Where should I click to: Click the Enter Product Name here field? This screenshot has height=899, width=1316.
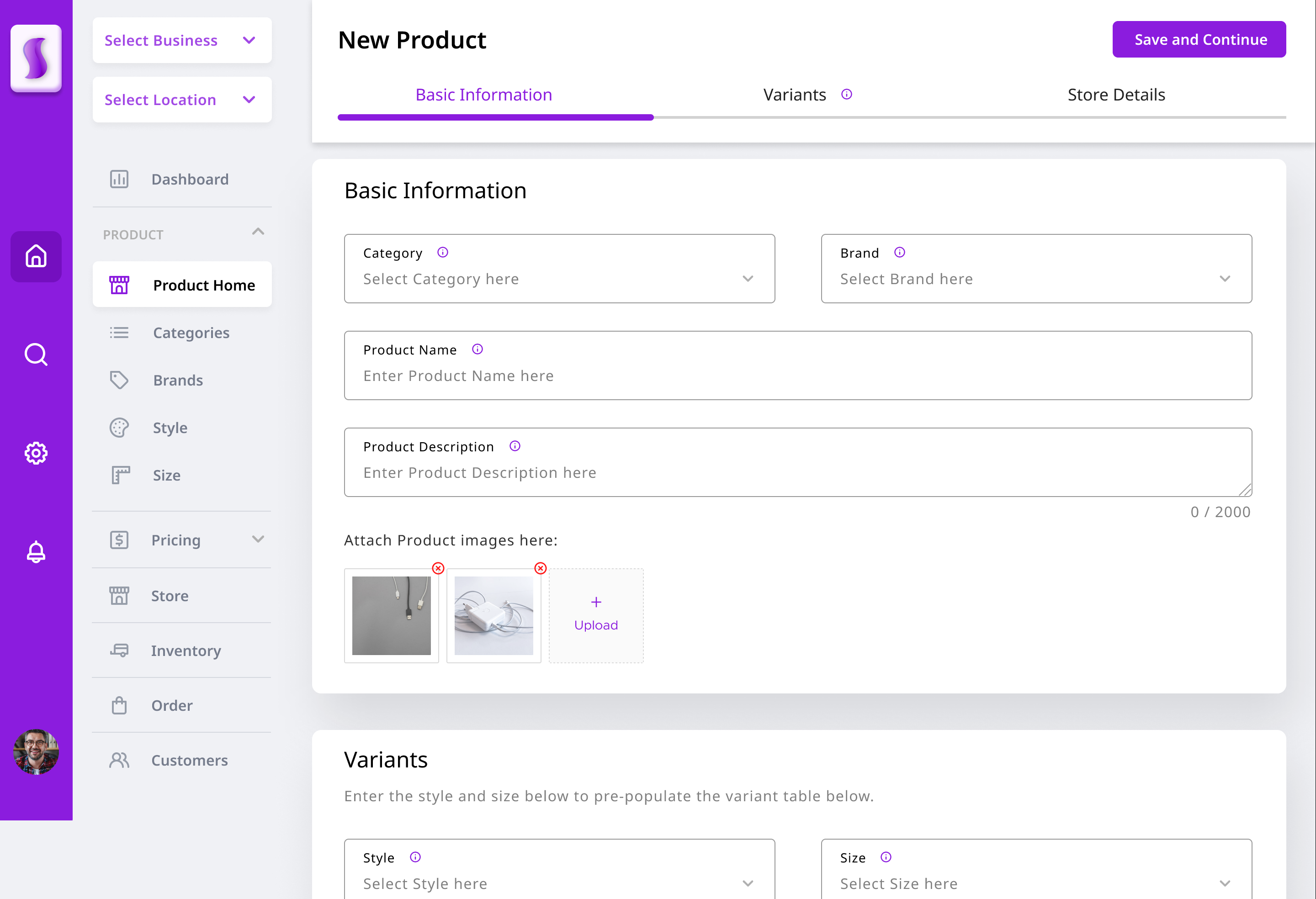pyautogui.click(x=797, y=375)
